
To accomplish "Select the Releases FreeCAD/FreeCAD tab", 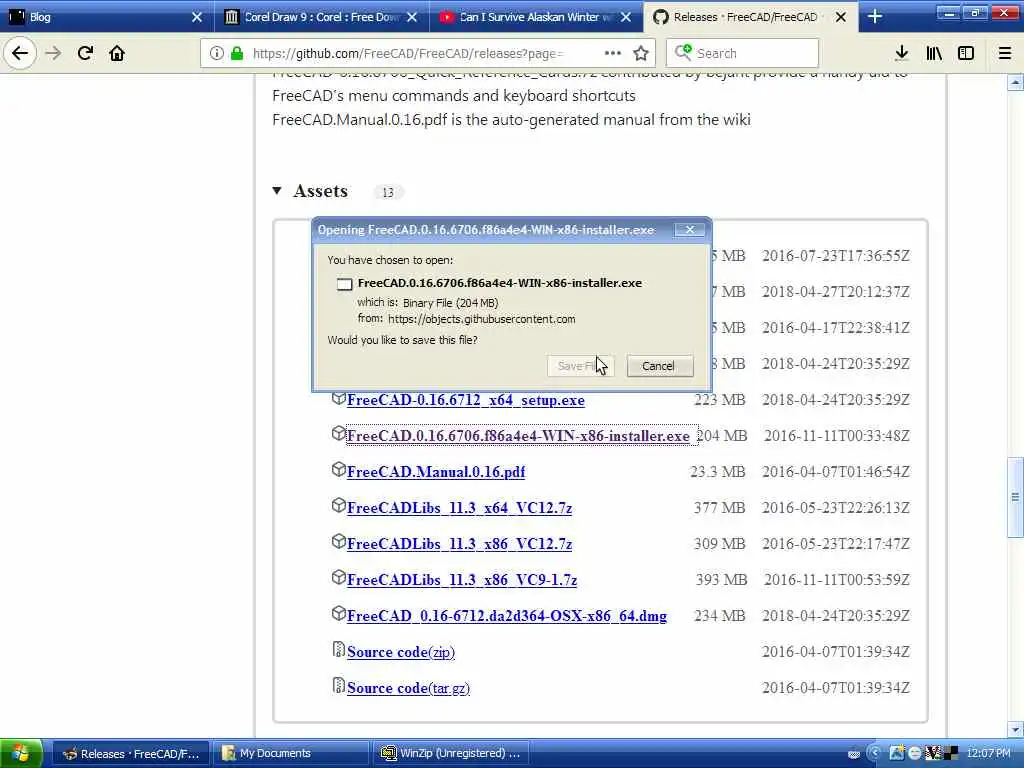I will pos(751,17).
